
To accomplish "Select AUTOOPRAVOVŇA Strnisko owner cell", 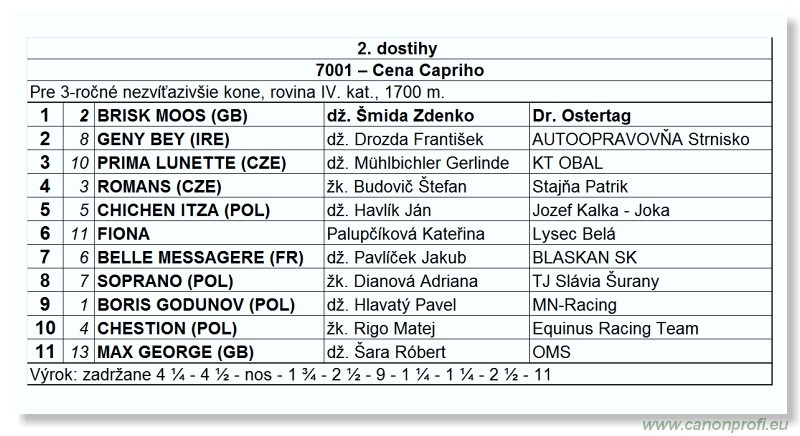I will pos(641,139).
